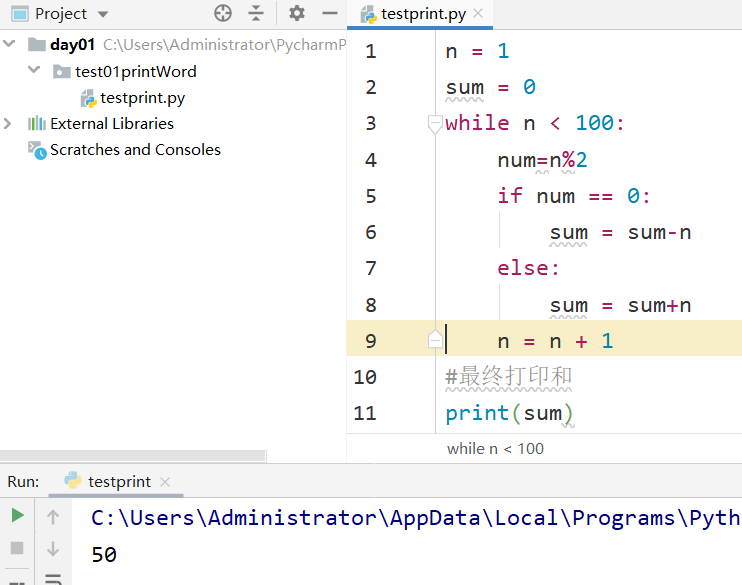The height and width of the screenshot is (585, 742).
Task: Click 'n = n + 1' on line 9
Action: click(555, 341)
